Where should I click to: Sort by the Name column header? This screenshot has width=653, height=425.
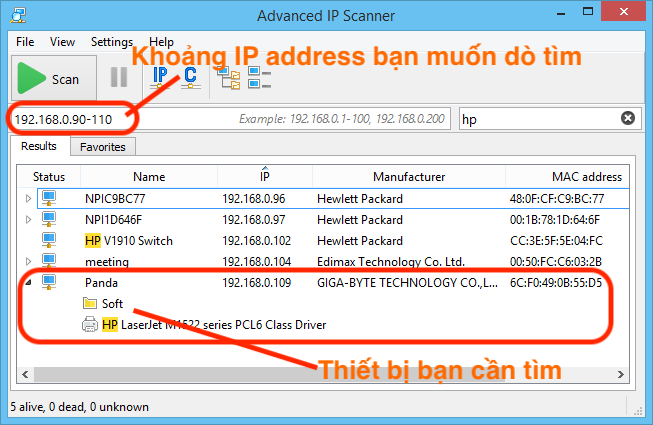[149, 177]
